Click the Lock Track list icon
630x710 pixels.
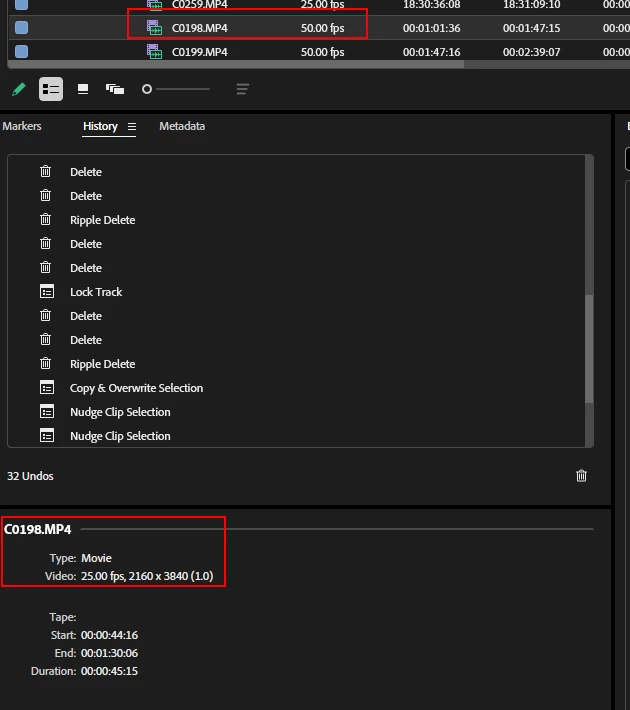pyautogui.click(x=47, y=292)
